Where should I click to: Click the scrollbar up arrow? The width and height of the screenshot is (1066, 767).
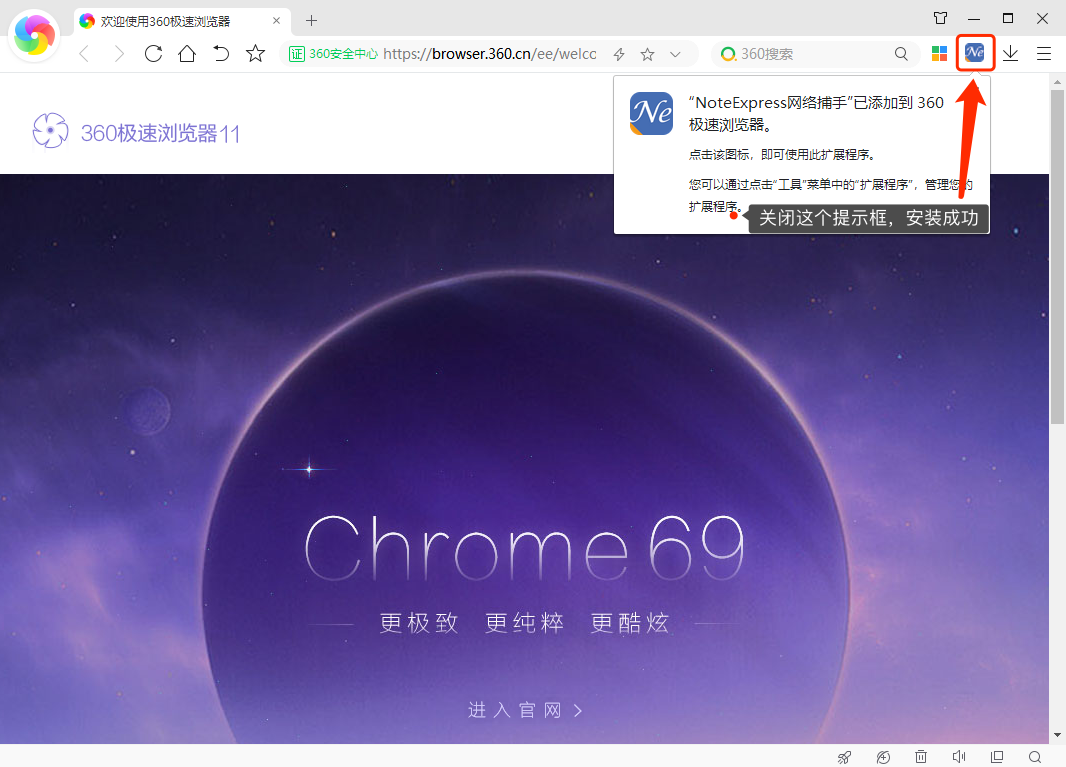pyautogui.click(x=1057, y=82)
